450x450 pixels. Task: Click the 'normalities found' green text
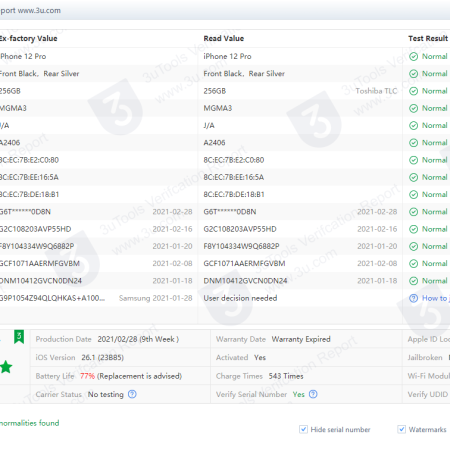coord(30,423)
